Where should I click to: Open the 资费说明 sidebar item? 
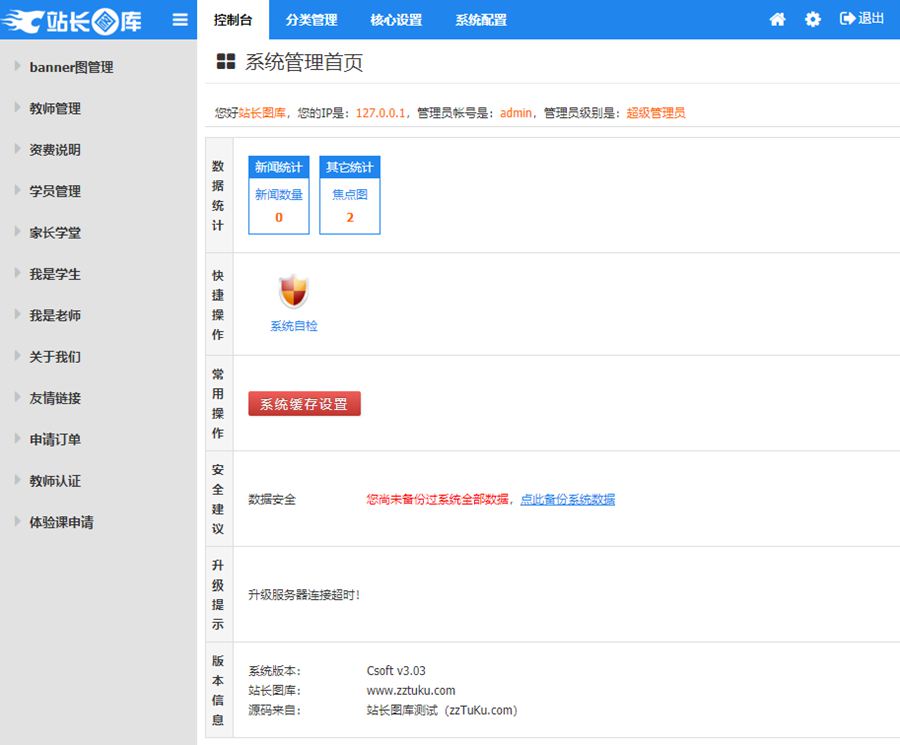pyautogui.click(x=55, y=150)
